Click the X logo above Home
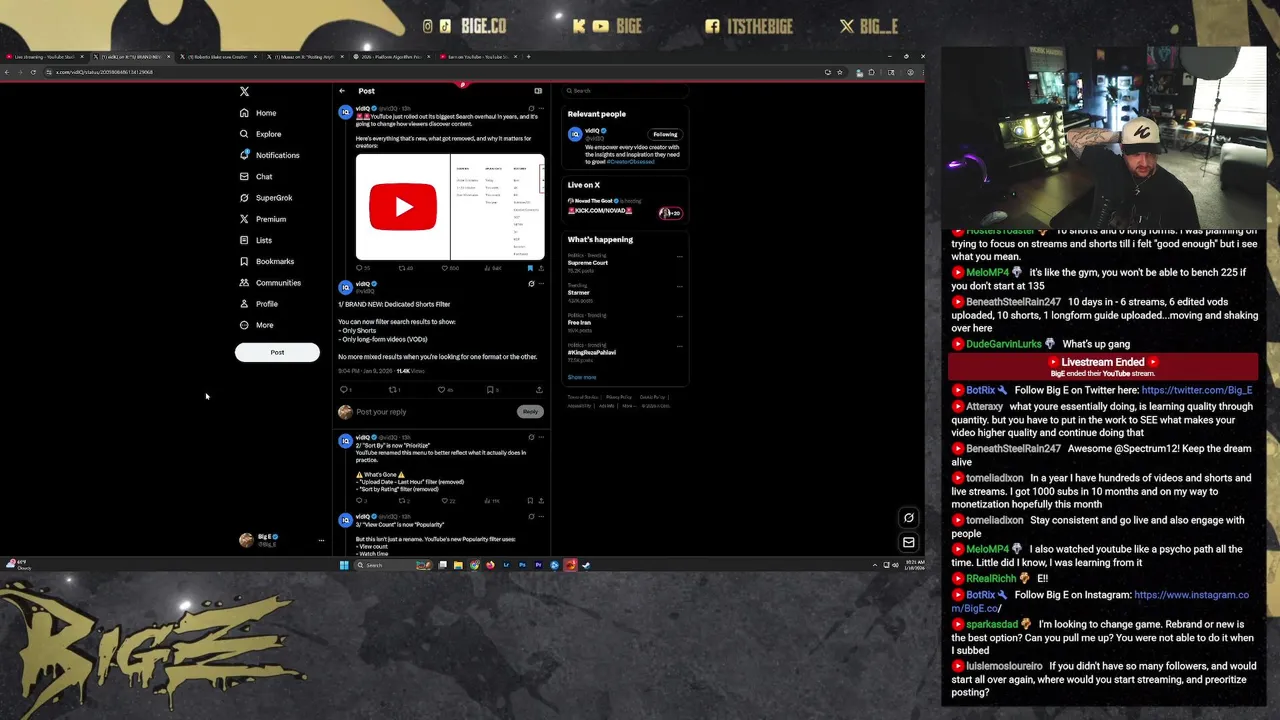 point(244,91)
